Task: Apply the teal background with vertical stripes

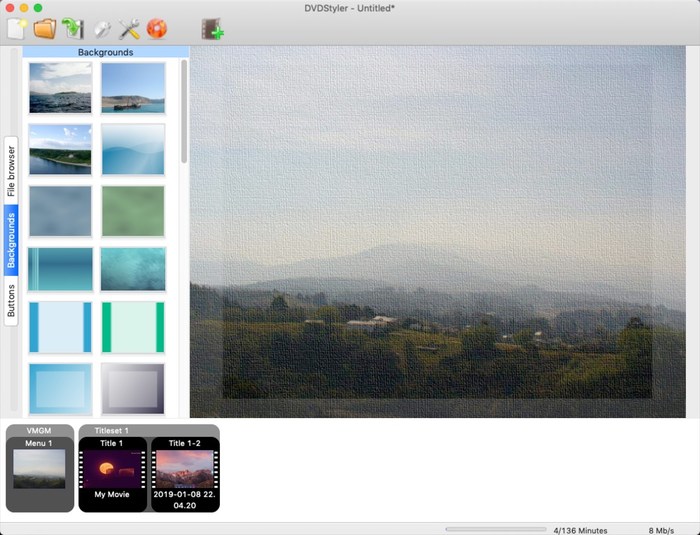Action: click(60, 269)
